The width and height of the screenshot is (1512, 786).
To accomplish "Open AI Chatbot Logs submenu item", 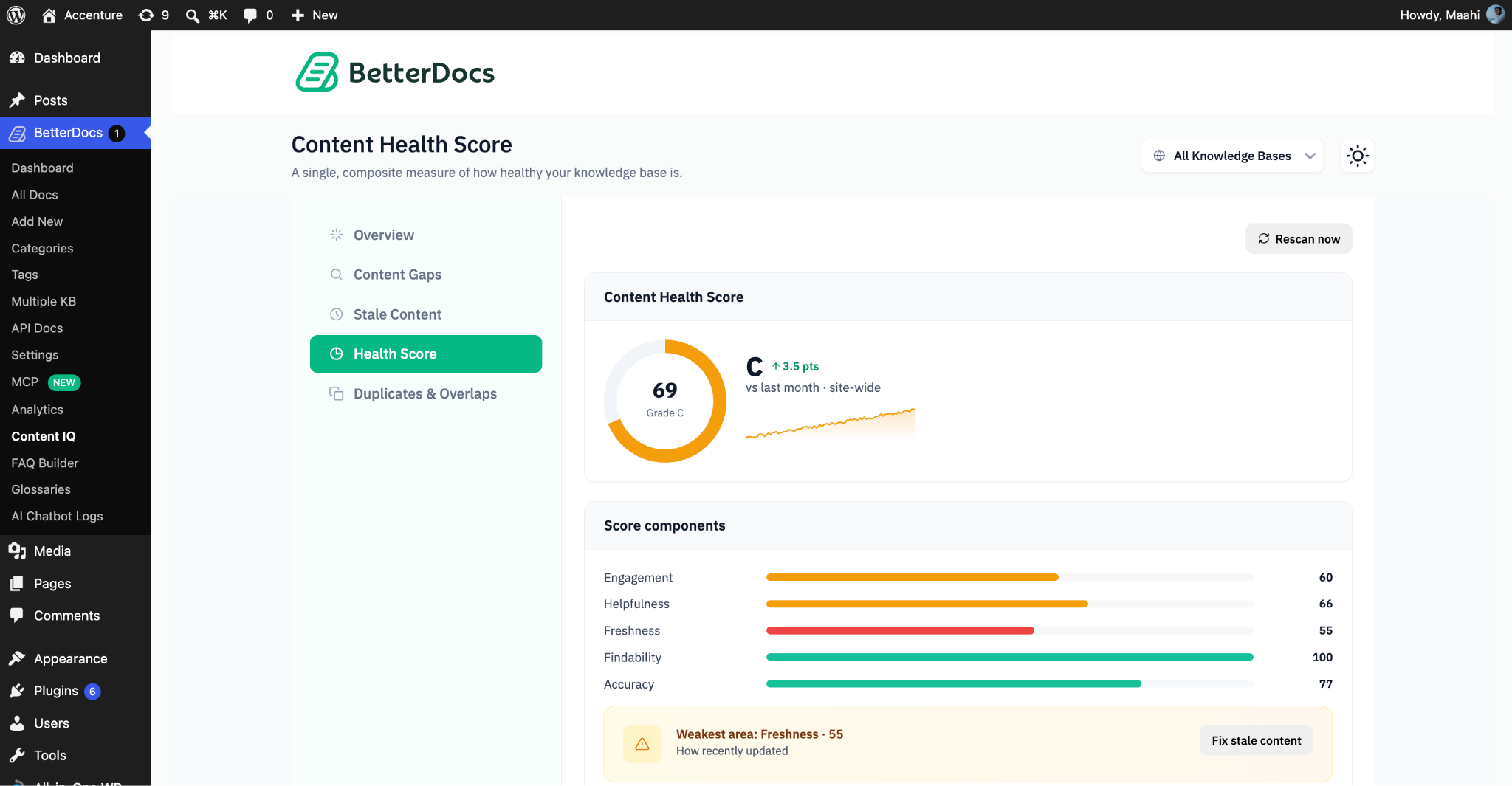I will coord(57,516).
